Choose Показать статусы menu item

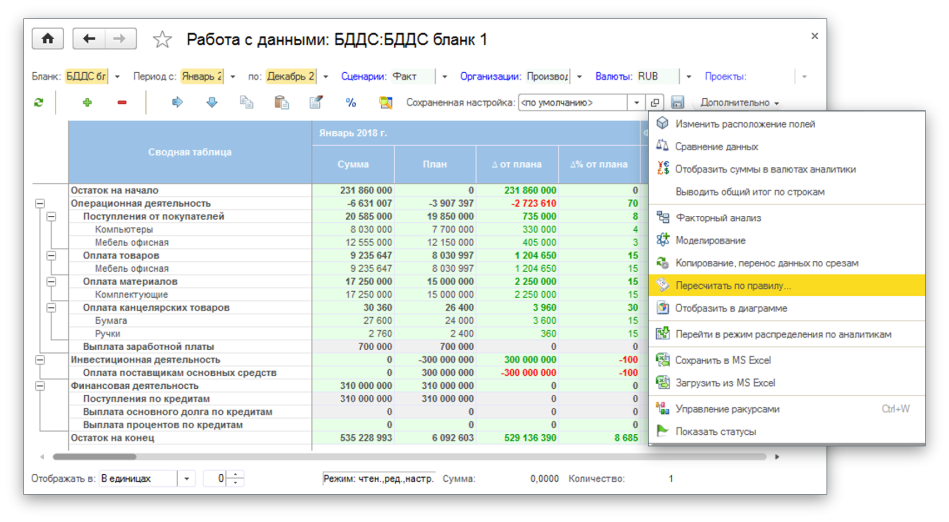coord(787,432)
